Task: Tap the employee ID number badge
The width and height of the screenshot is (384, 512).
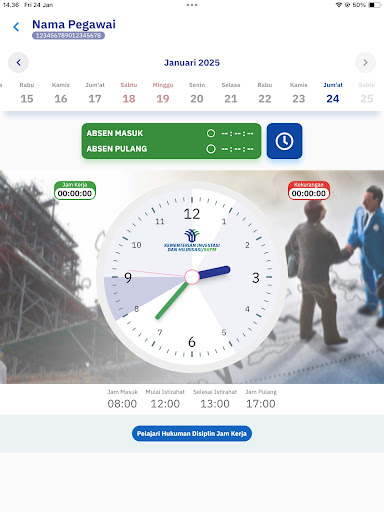Action: click(68, 35)
